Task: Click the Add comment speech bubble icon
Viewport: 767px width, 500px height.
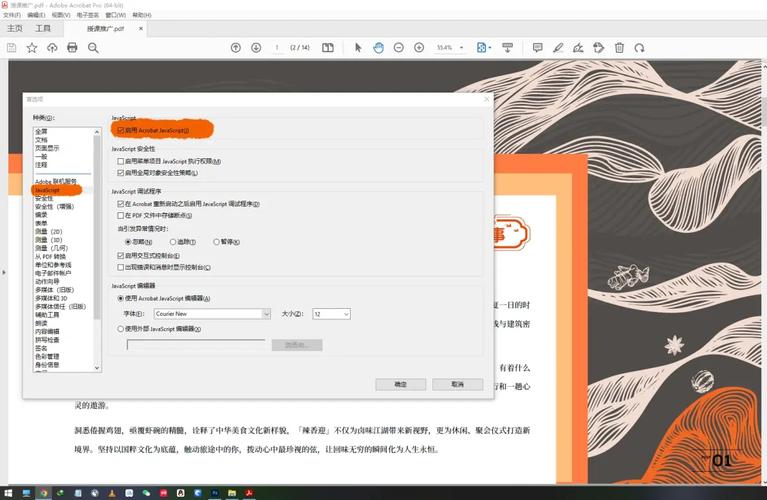Action: pyautogui.click(x=538, y=47)
